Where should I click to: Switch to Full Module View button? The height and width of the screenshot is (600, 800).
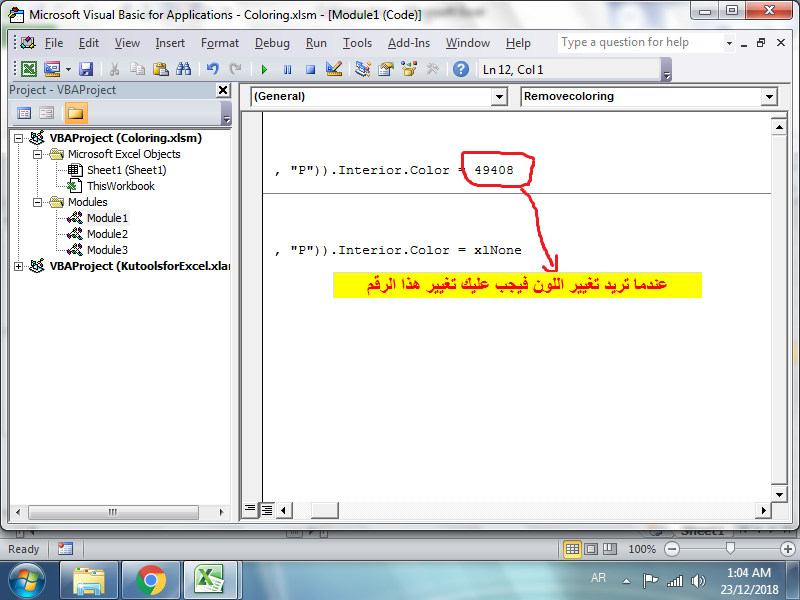coord(267,509)
